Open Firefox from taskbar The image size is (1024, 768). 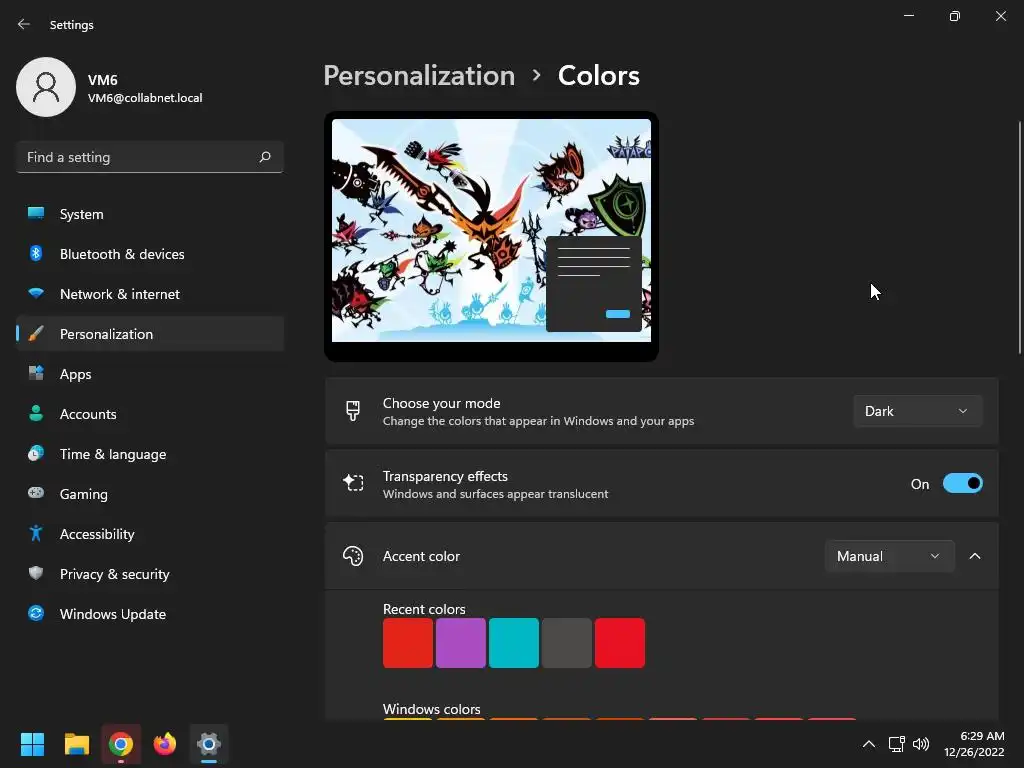(165, 744)
